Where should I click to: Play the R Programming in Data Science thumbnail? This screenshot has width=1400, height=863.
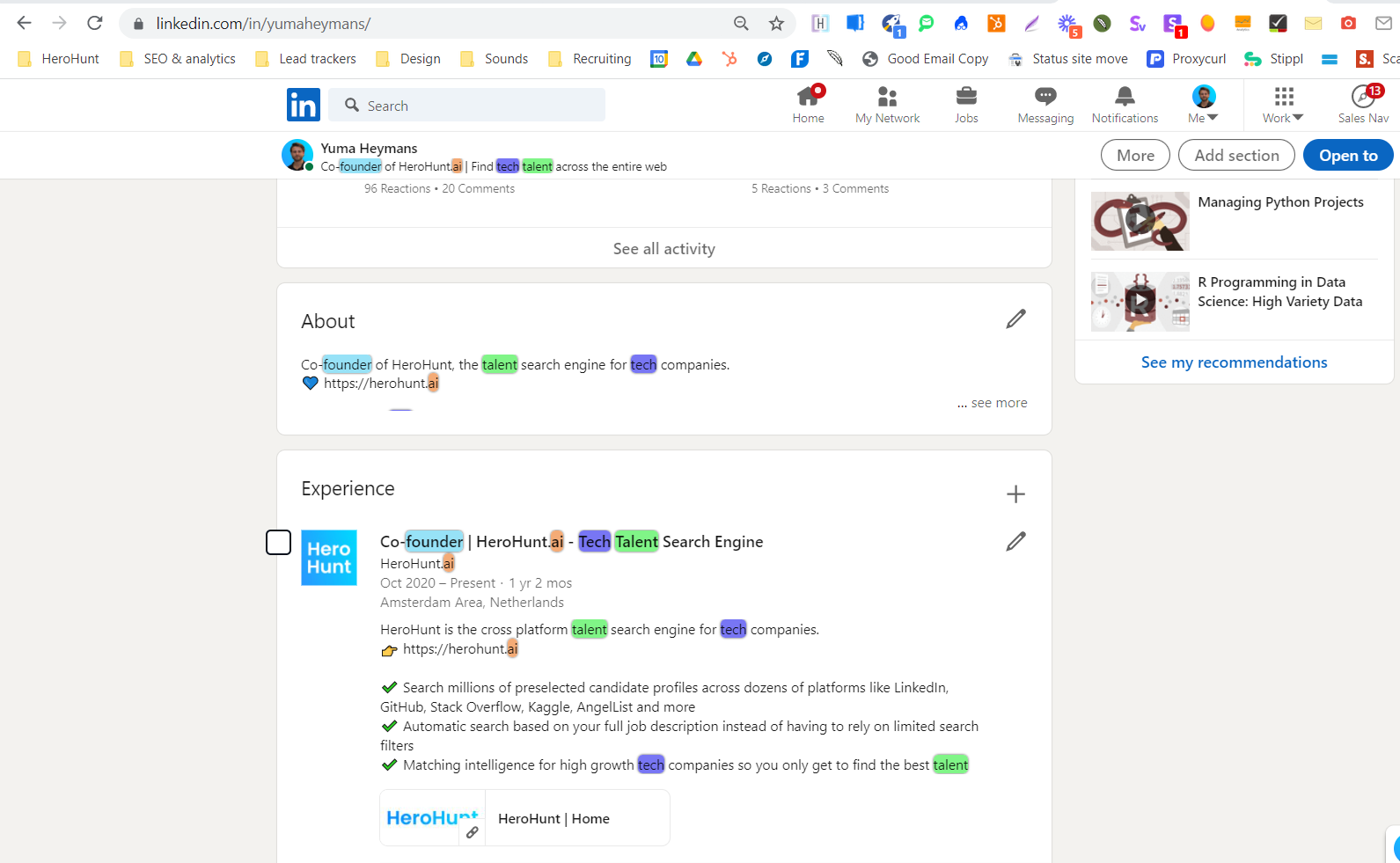pos(1140,302)
